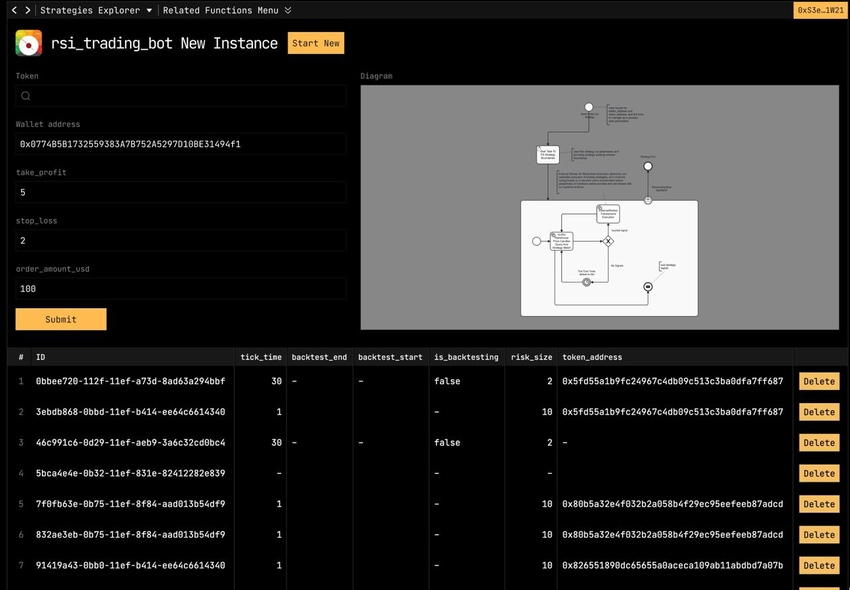Click the back navigation arrow
850x590 pixels.
click(x=13, y=10)
